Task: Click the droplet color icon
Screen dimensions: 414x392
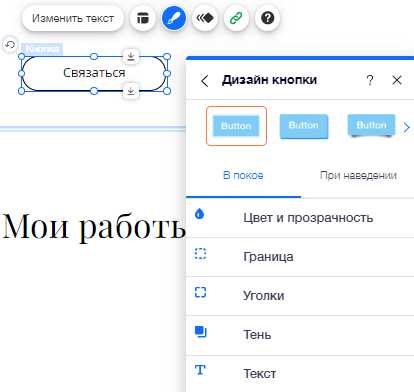Action: (200, 213)
